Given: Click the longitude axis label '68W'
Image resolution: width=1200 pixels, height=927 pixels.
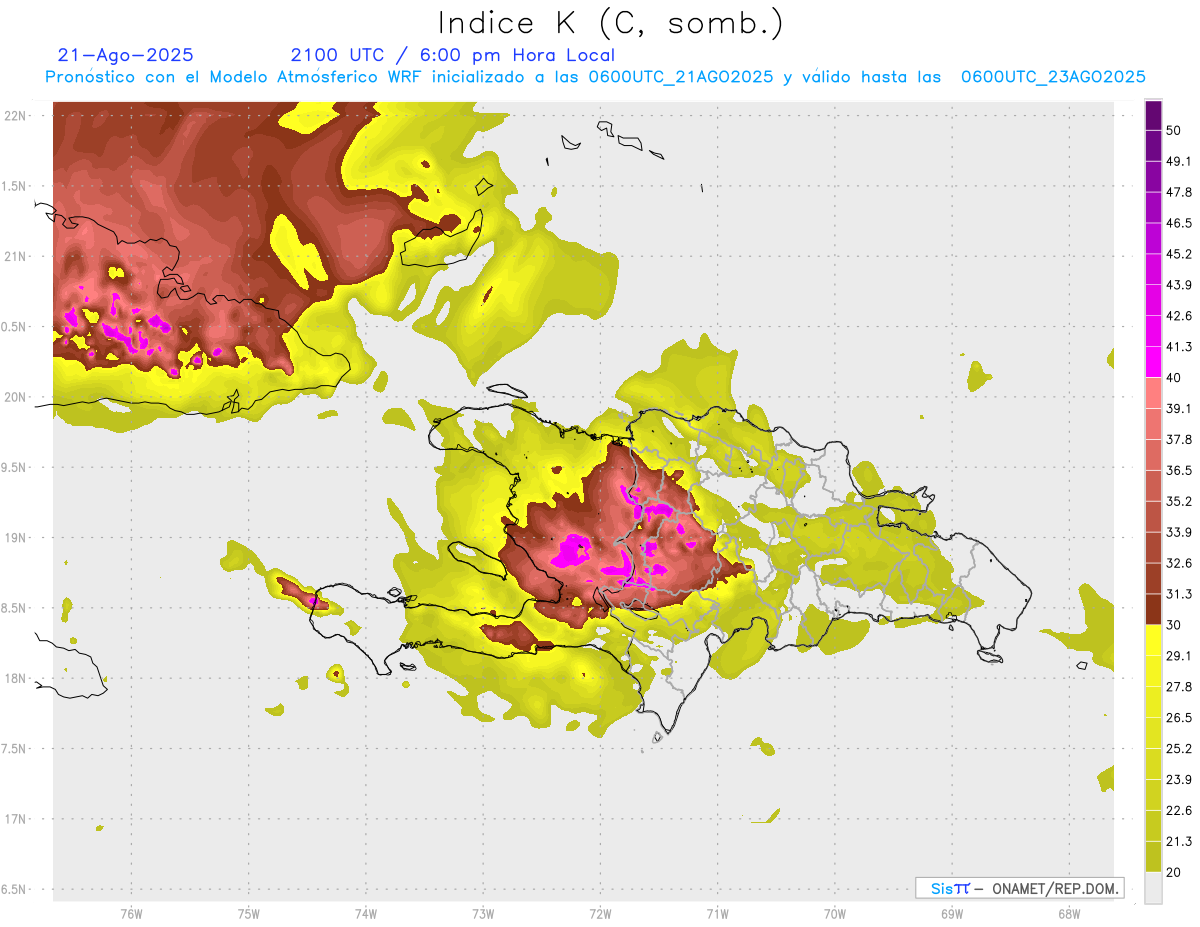Looking at the screenshot, I should pos(1068,913).
